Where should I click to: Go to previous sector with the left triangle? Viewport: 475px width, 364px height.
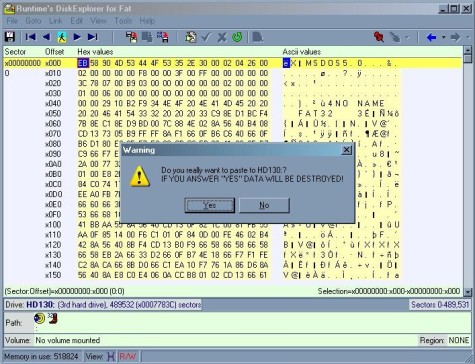coord(46,37)
